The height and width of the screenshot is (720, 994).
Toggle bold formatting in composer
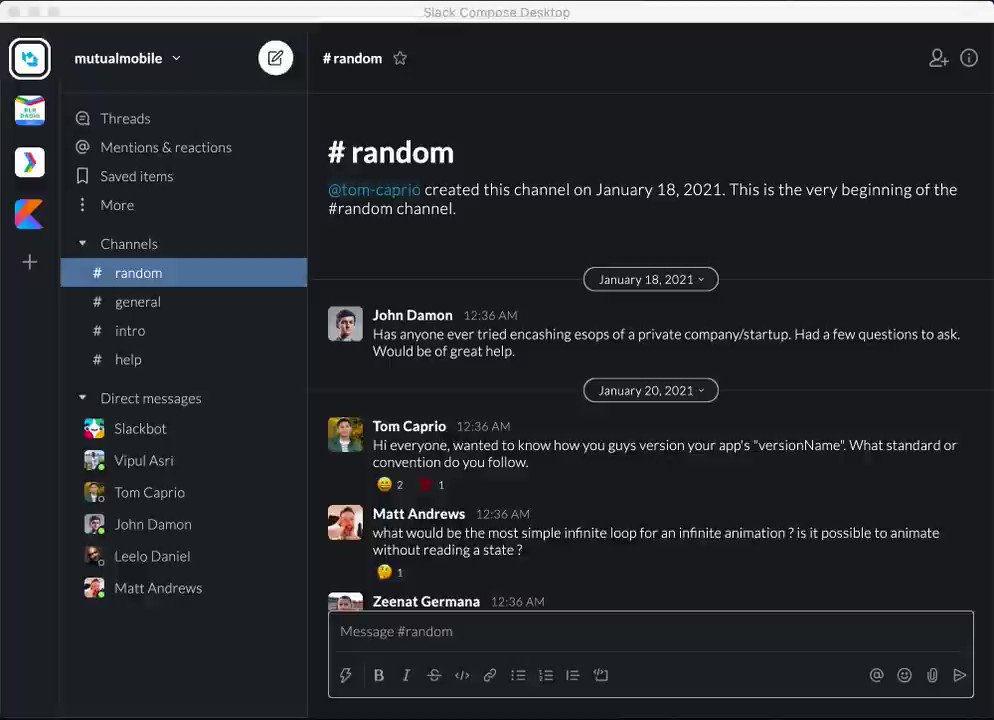tap(379, 676)
